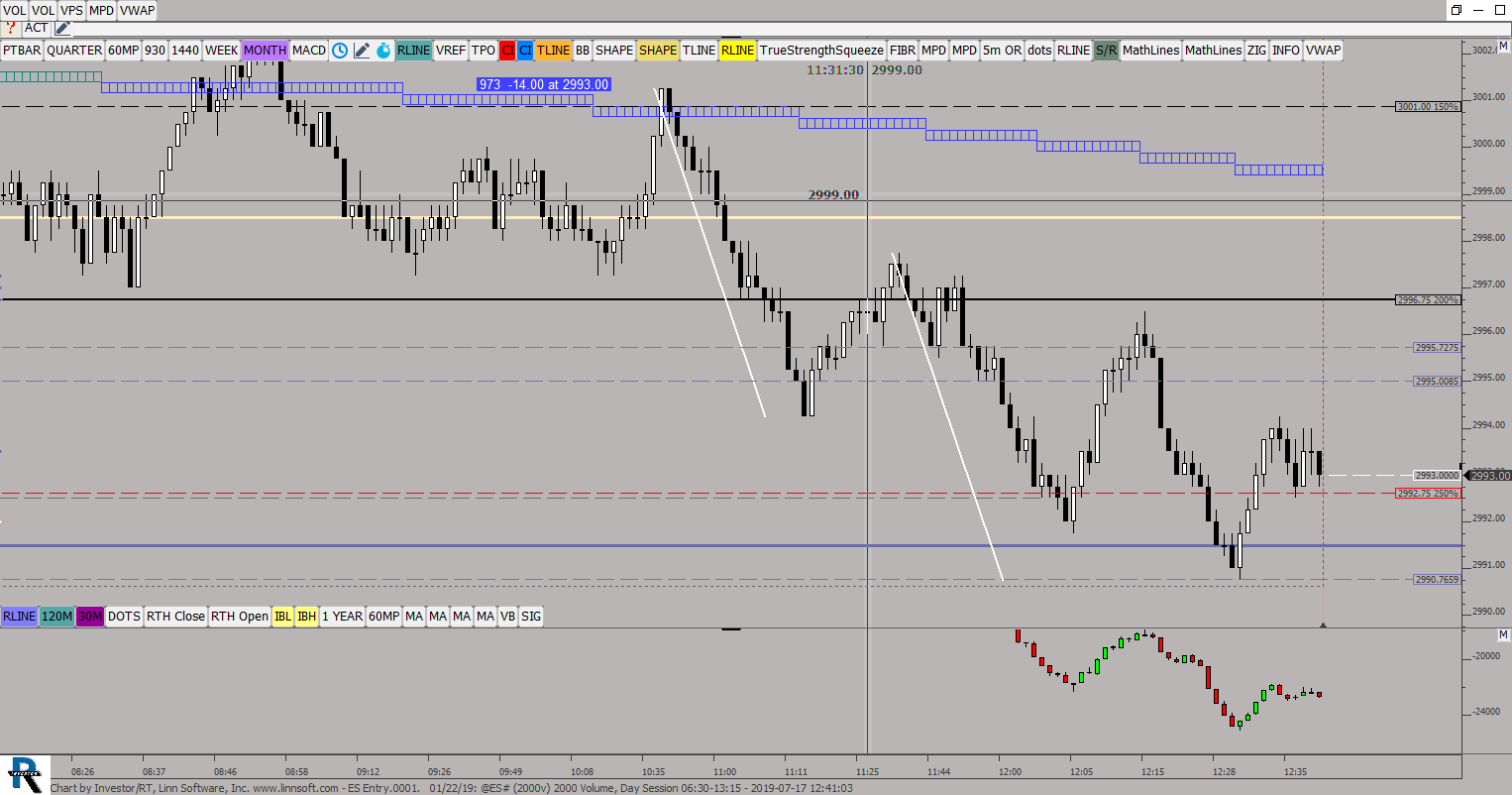Click the SIG button

click(x=532, y=617)
